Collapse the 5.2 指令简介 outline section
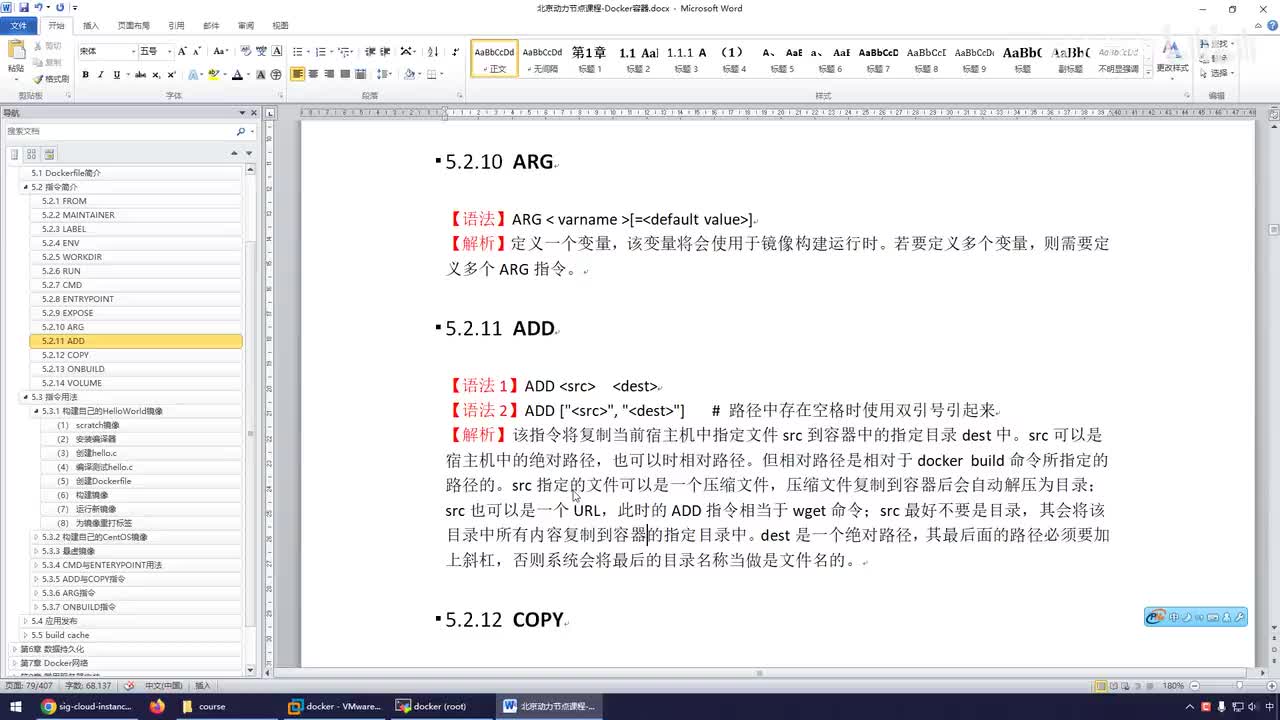Screen dimensions: 1280x720 pyautogui.click(x=26, y=187)
